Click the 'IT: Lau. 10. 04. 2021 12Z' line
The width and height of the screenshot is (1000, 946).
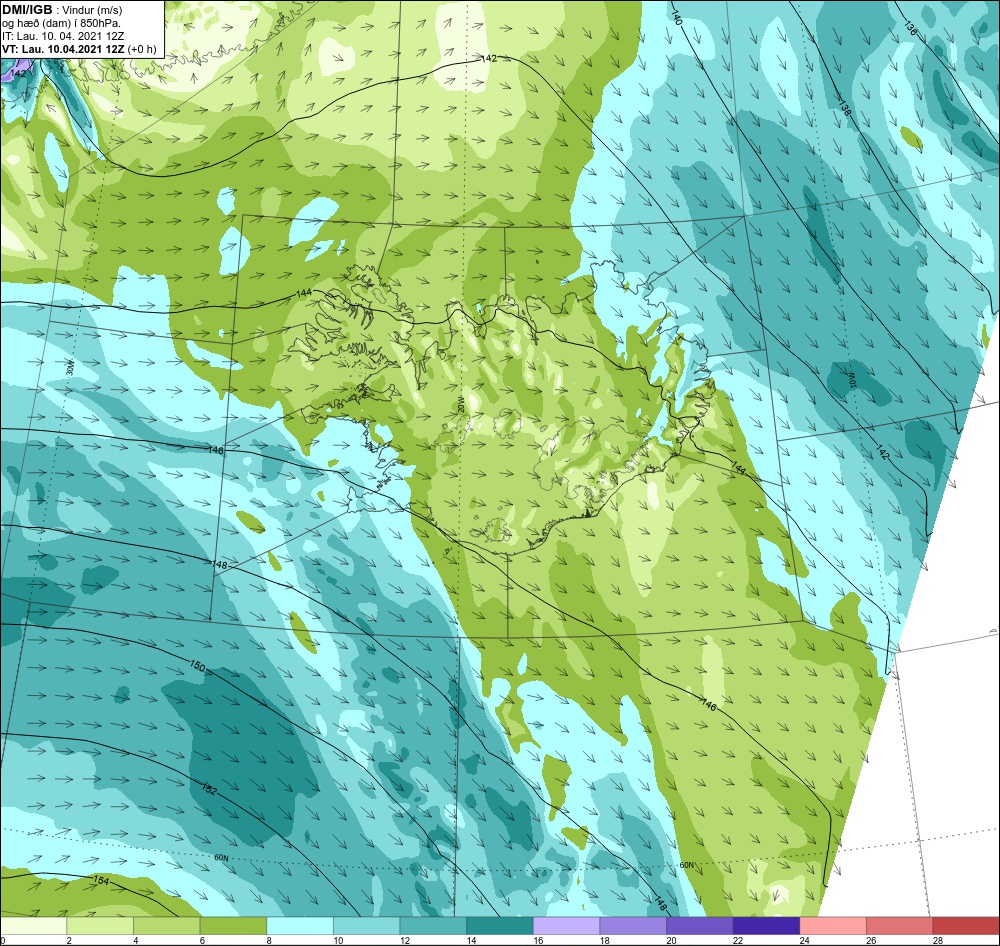[x=62, y=36]
